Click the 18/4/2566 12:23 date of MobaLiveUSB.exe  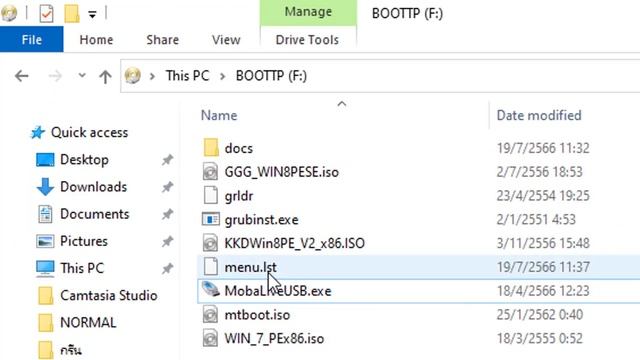click(x=543, y=291)
